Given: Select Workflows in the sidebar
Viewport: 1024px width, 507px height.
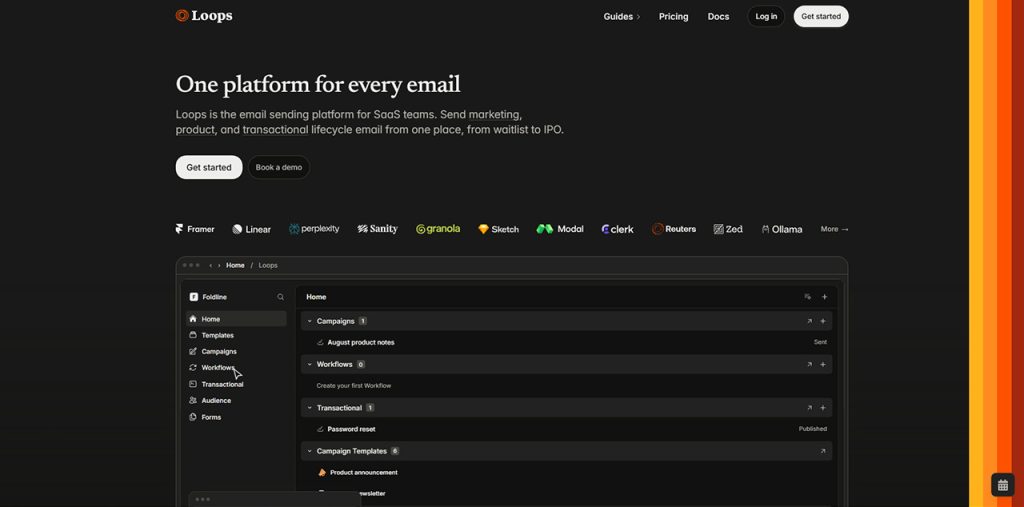Looking at the screenshot, I should point(236,368).
